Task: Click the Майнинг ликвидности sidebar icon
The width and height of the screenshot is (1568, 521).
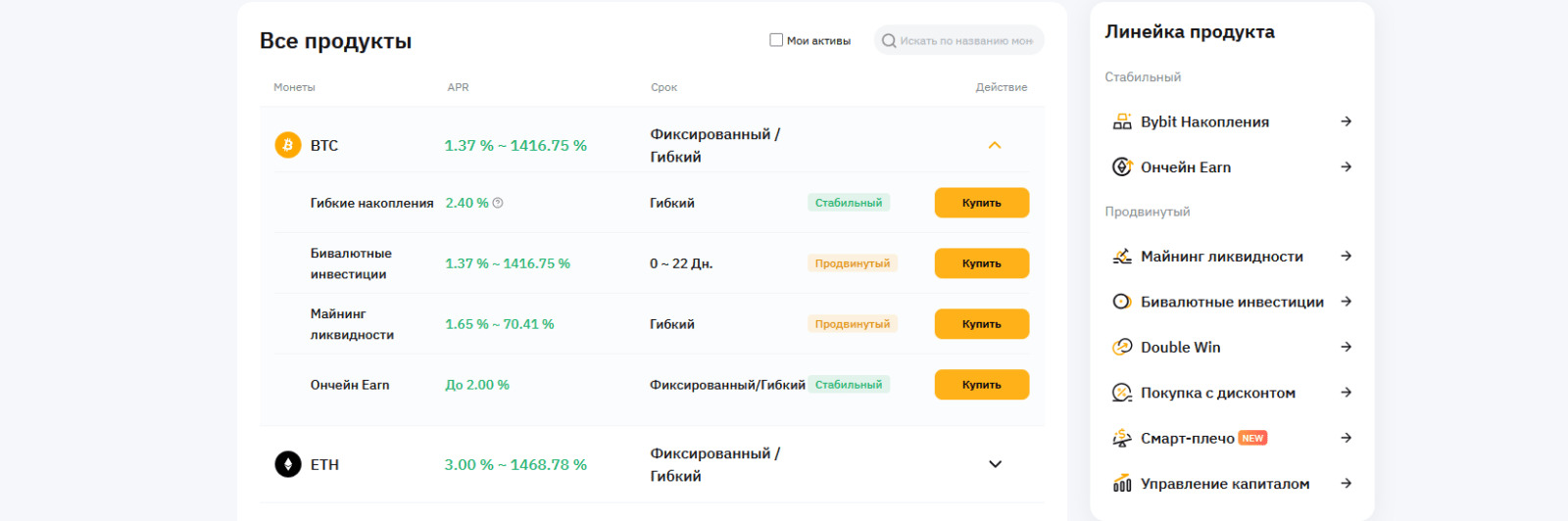Action: click(1122, 257)
